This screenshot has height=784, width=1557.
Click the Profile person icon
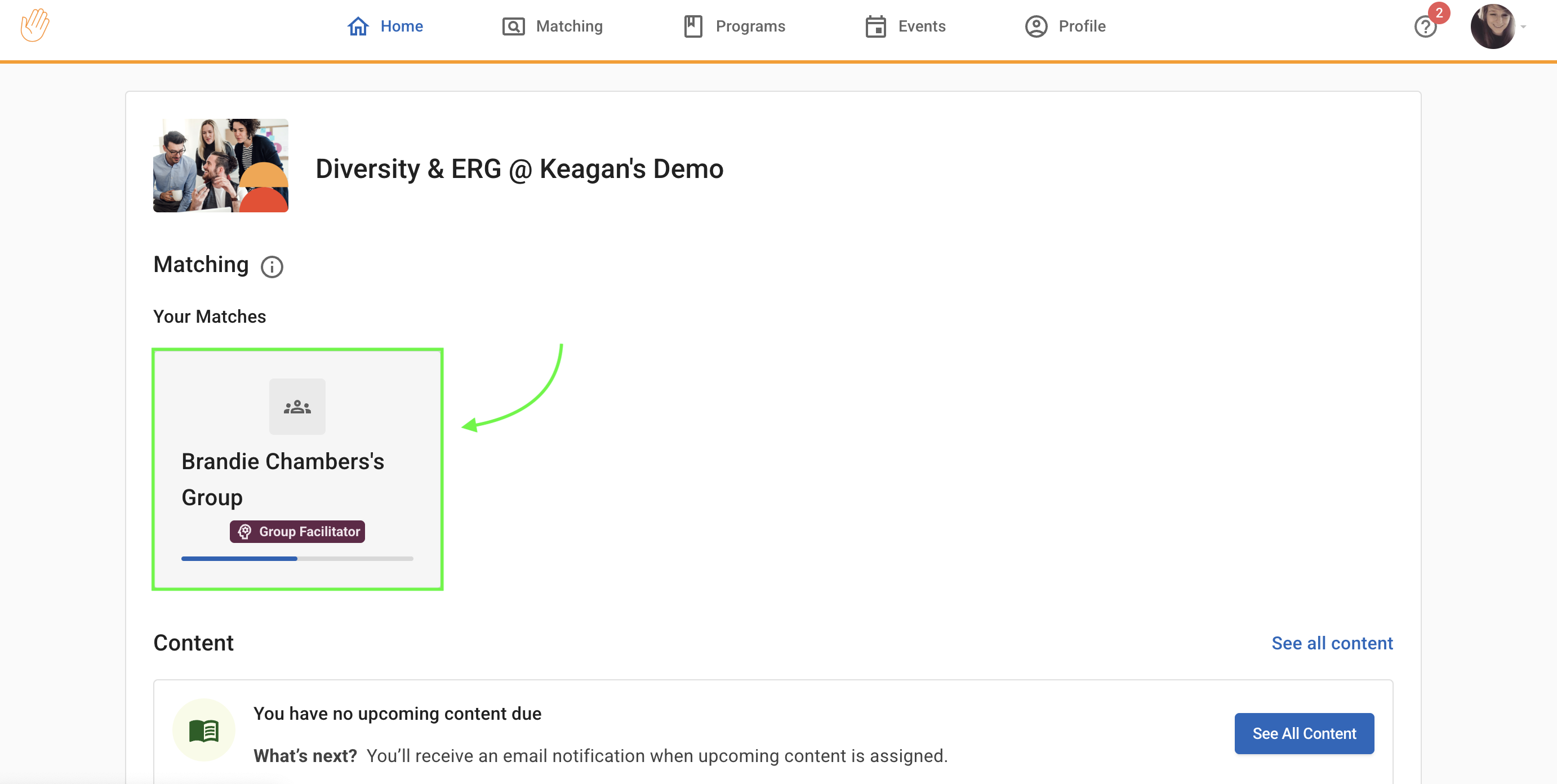1035,26
